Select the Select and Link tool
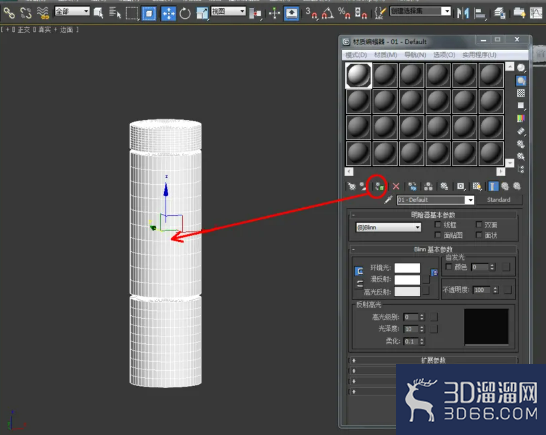Image resolution: width=546 pixels, height=435 pixels. click(x=9, y=13)
